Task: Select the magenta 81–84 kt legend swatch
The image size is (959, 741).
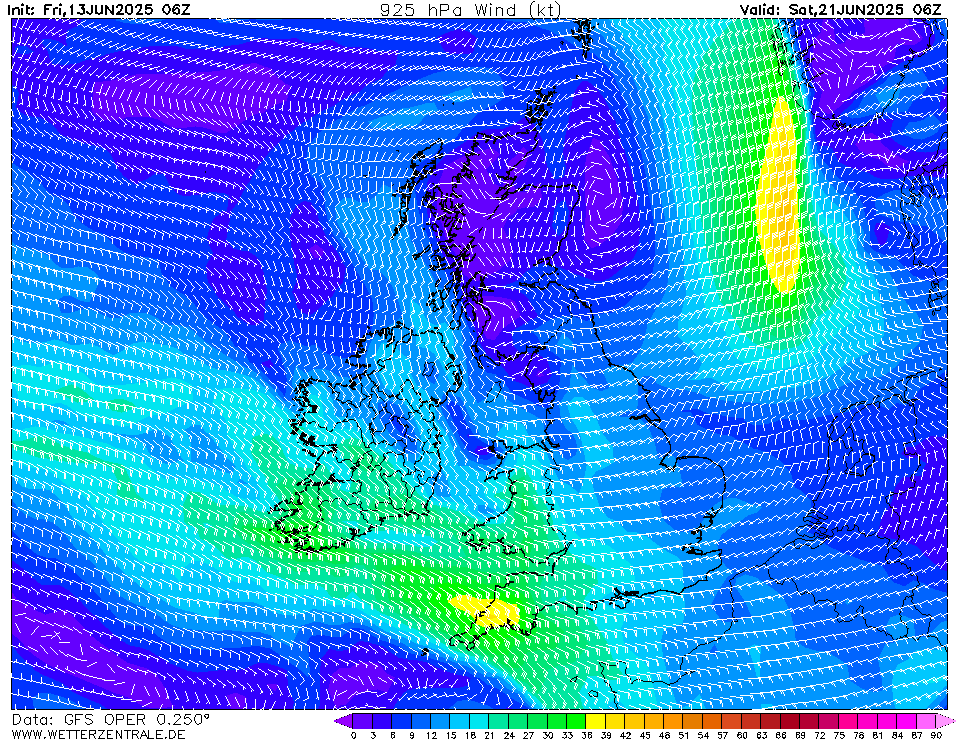Action: pyautogui.click(x=887, y=721)
